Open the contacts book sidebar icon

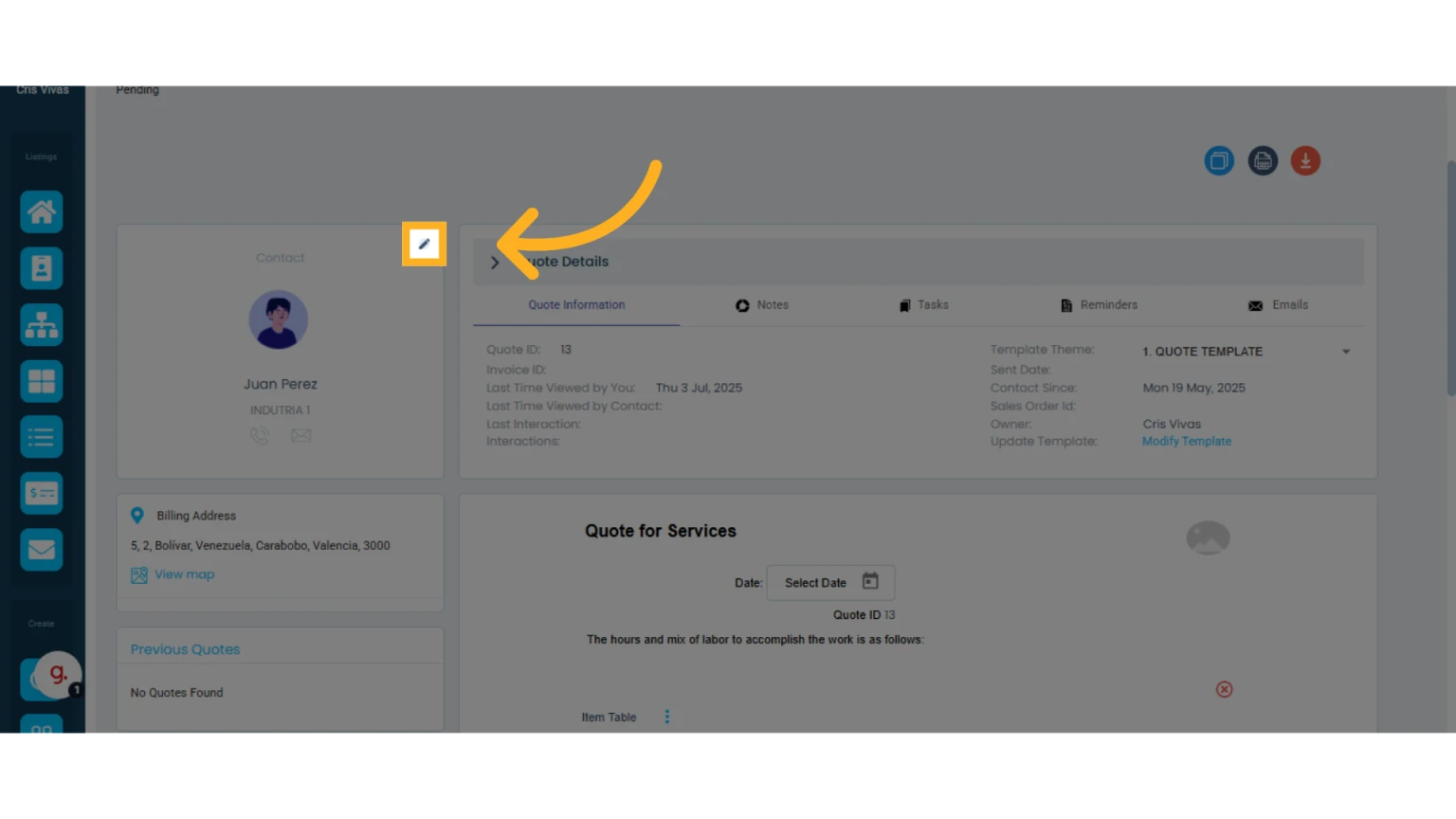pyautogui.click(x=42, y=268)
